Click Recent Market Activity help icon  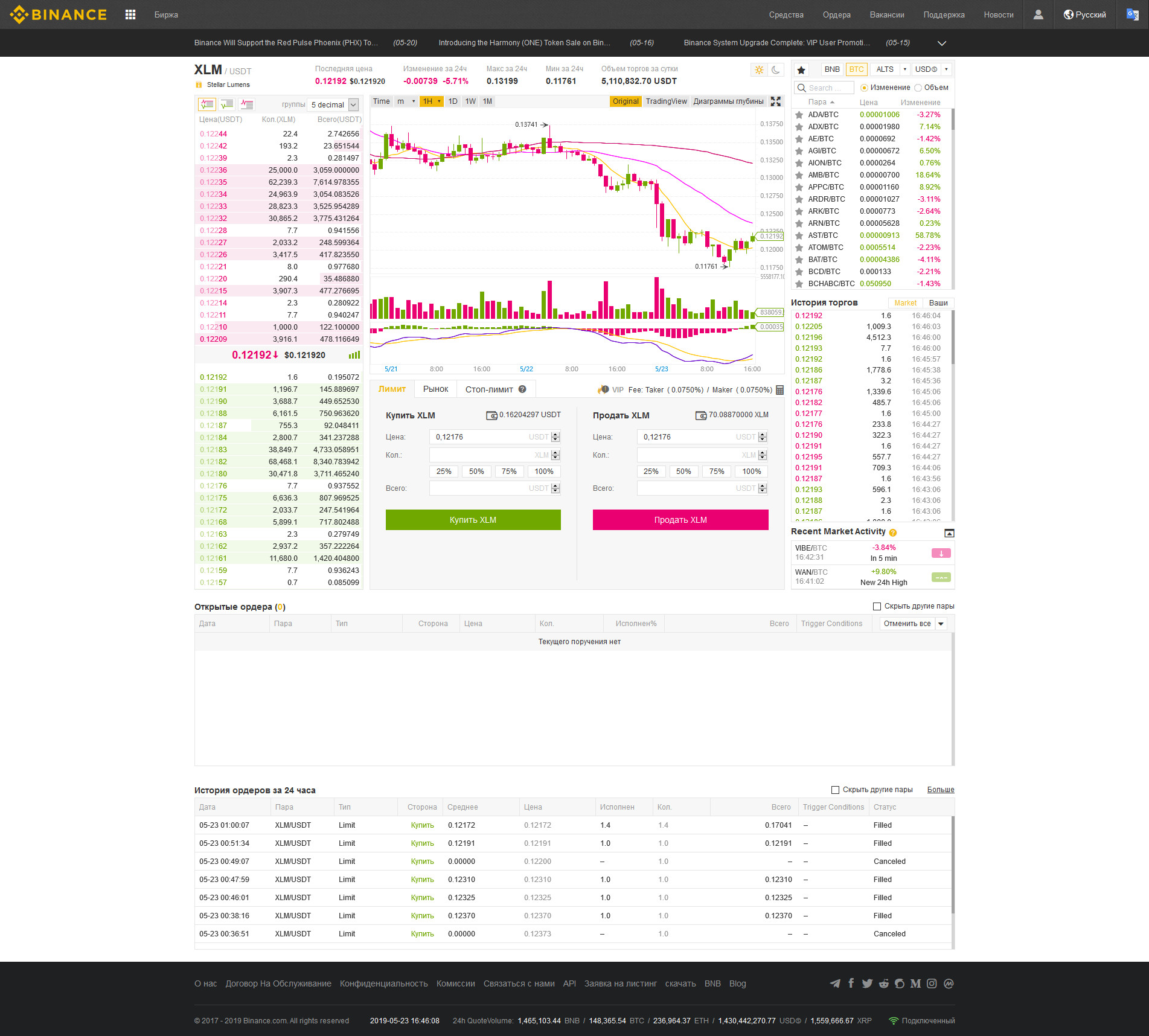click(x=893, y=532)
